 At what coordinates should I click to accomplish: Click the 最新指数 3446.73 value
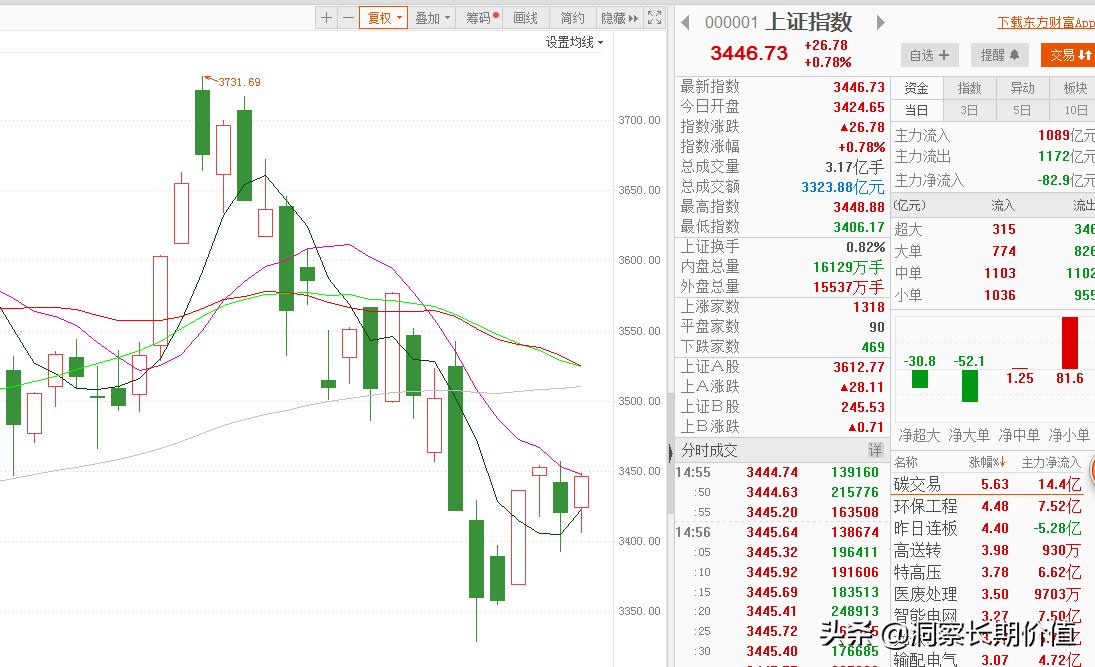(x=858, y=87)
